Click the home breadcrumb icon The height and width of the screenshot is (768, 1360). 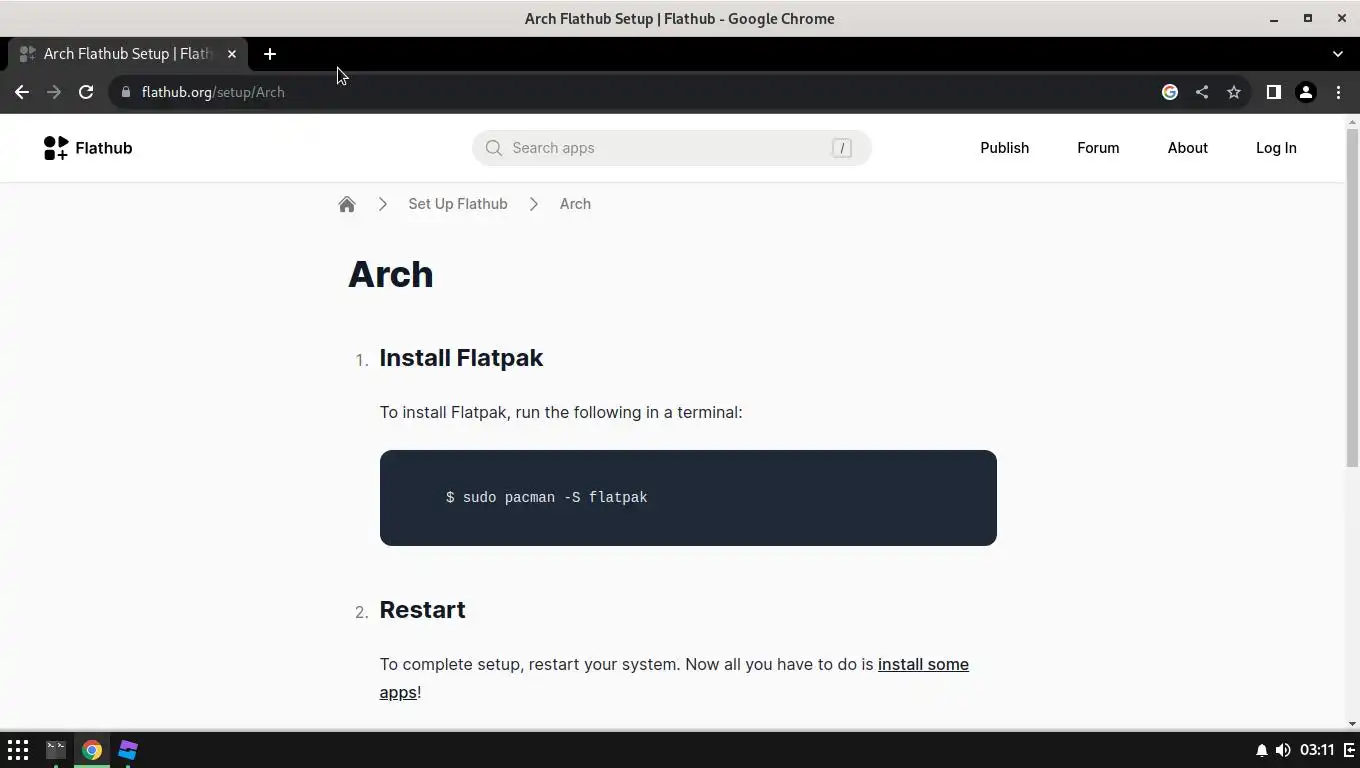coord(347,204)
